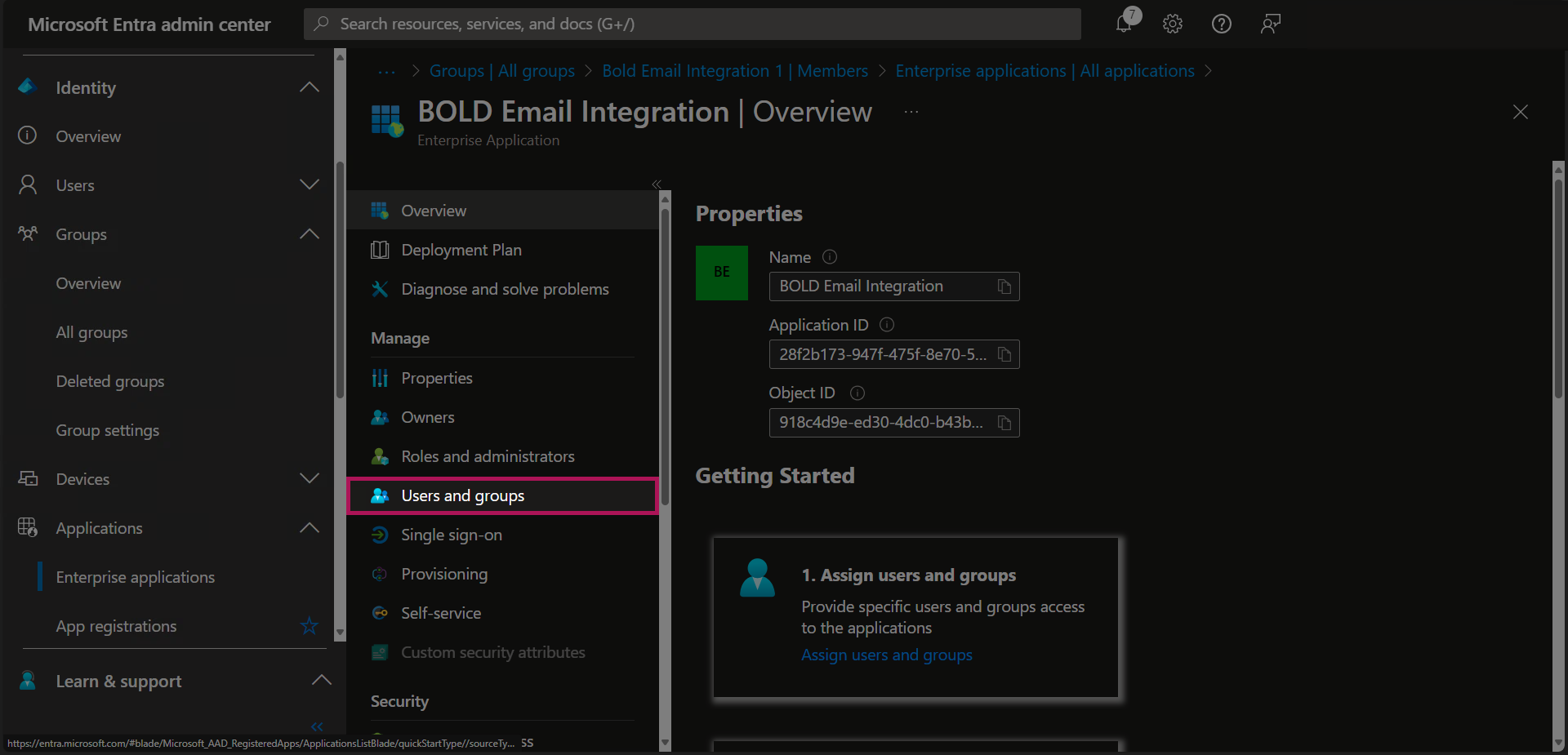Expand the Users section chevron
Image resolution: width=1568 pixels, height=755 pixels.
pos(309,185)
